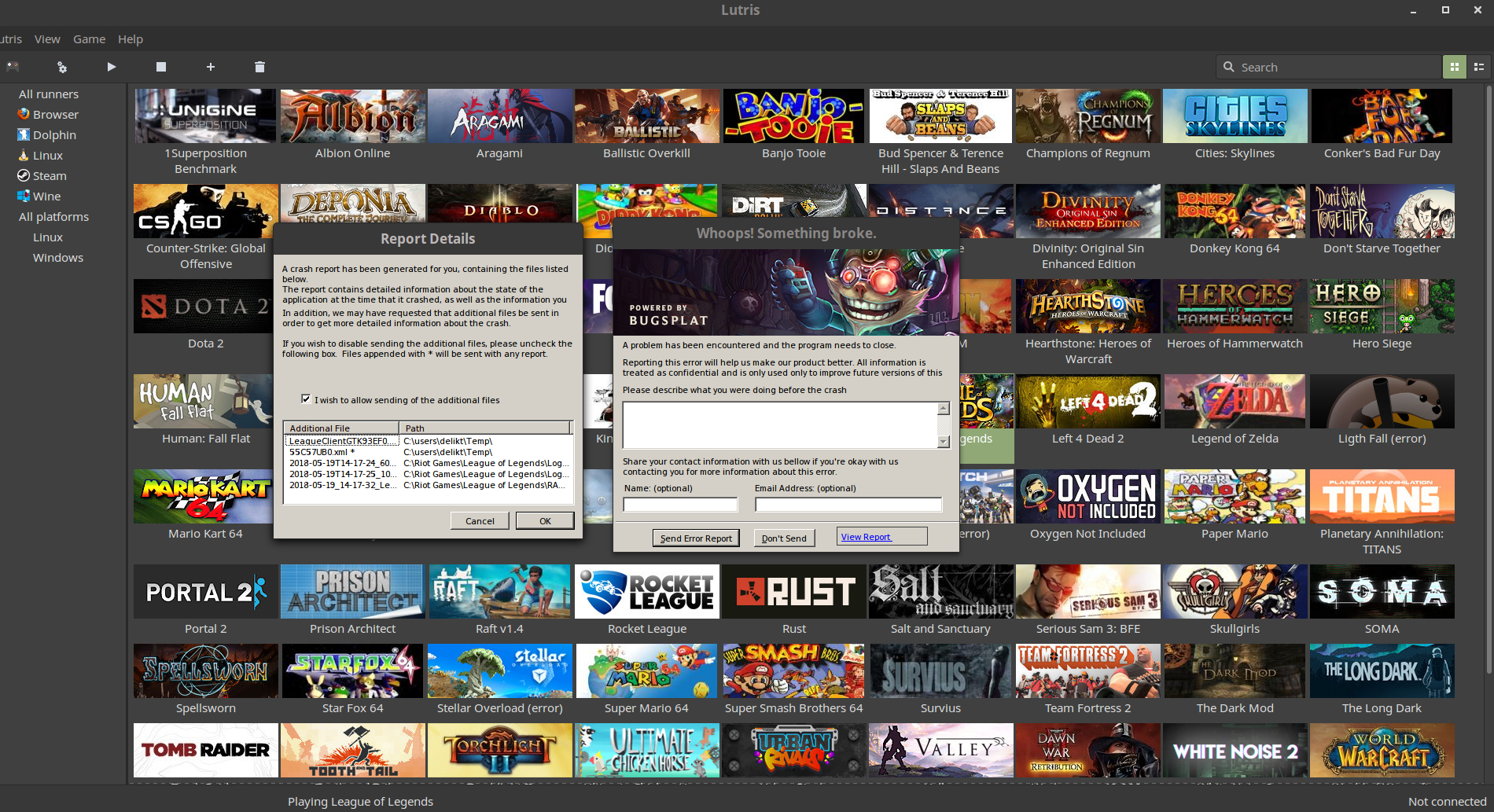Select Legend of Zelda thumbnail
Screen dimensions: 1494x812
[x=1235, y=401]
